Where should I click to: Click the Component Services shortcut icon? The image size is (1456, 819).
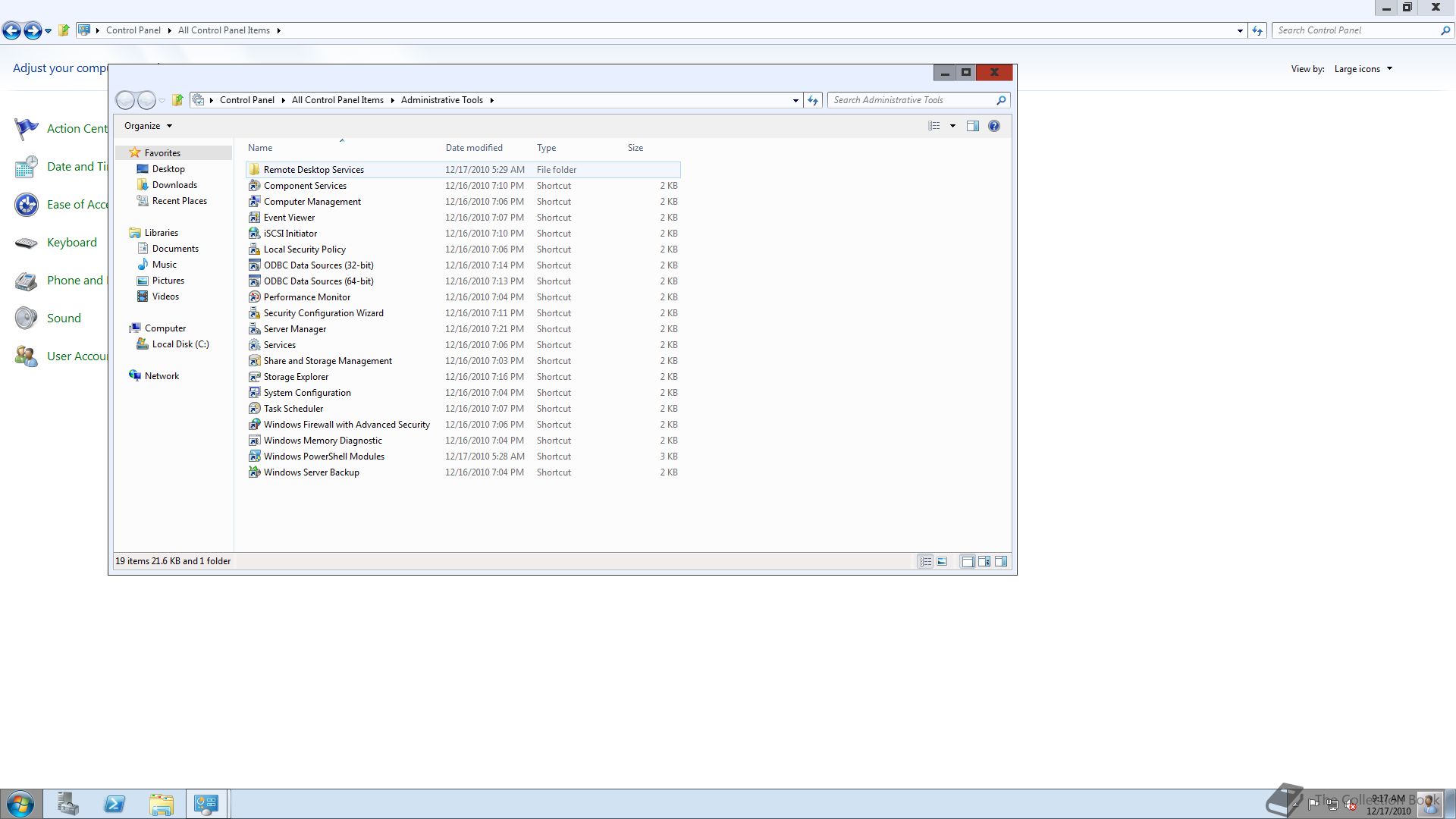[255, 186]
